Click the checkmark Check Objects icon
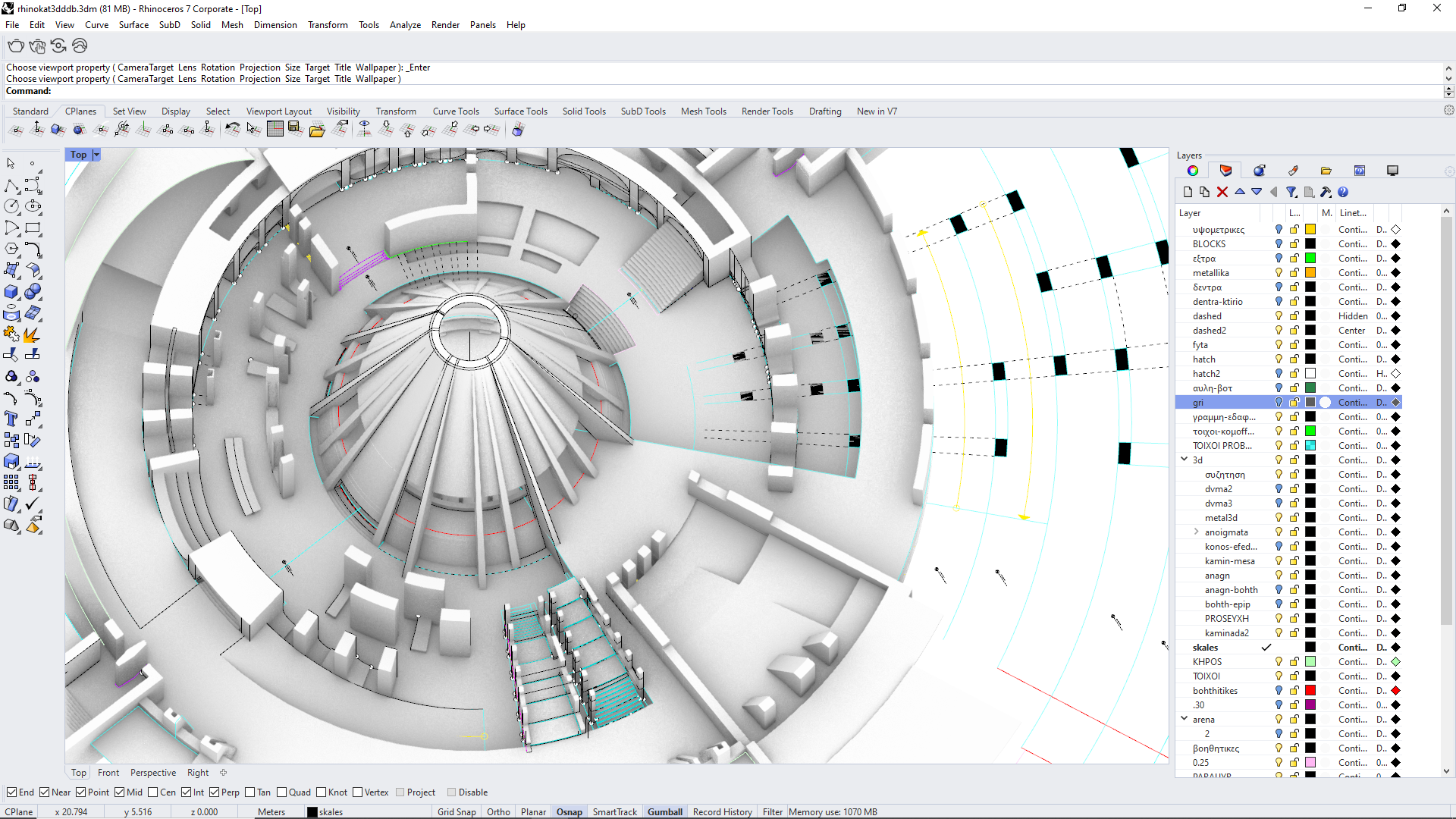 [x=33, y=504]
